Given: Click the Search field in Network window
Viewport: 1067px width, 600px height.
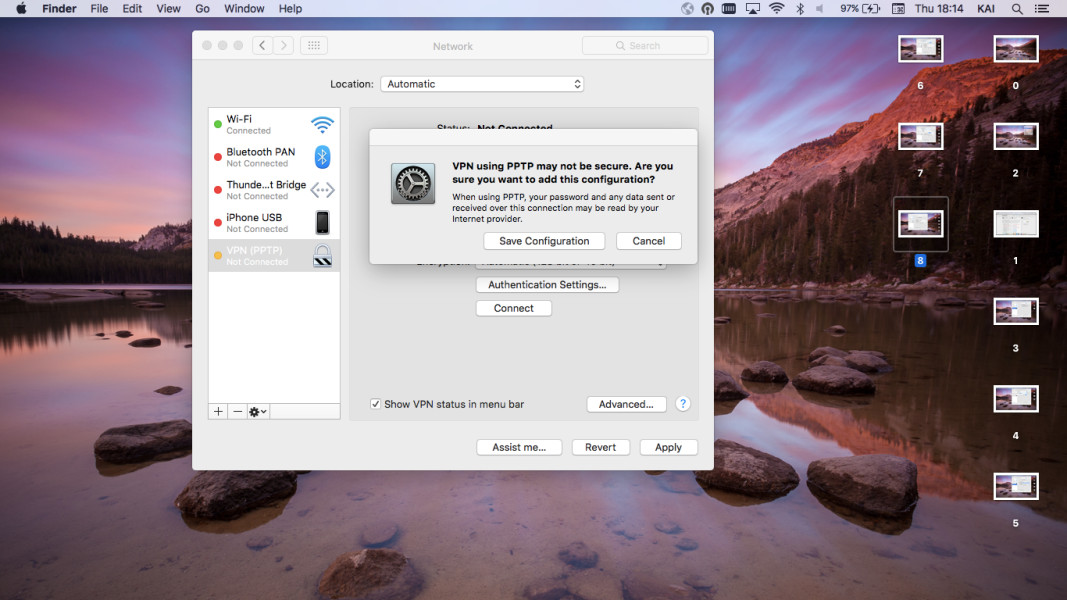Looking at the screenshot, I should 645,46.
